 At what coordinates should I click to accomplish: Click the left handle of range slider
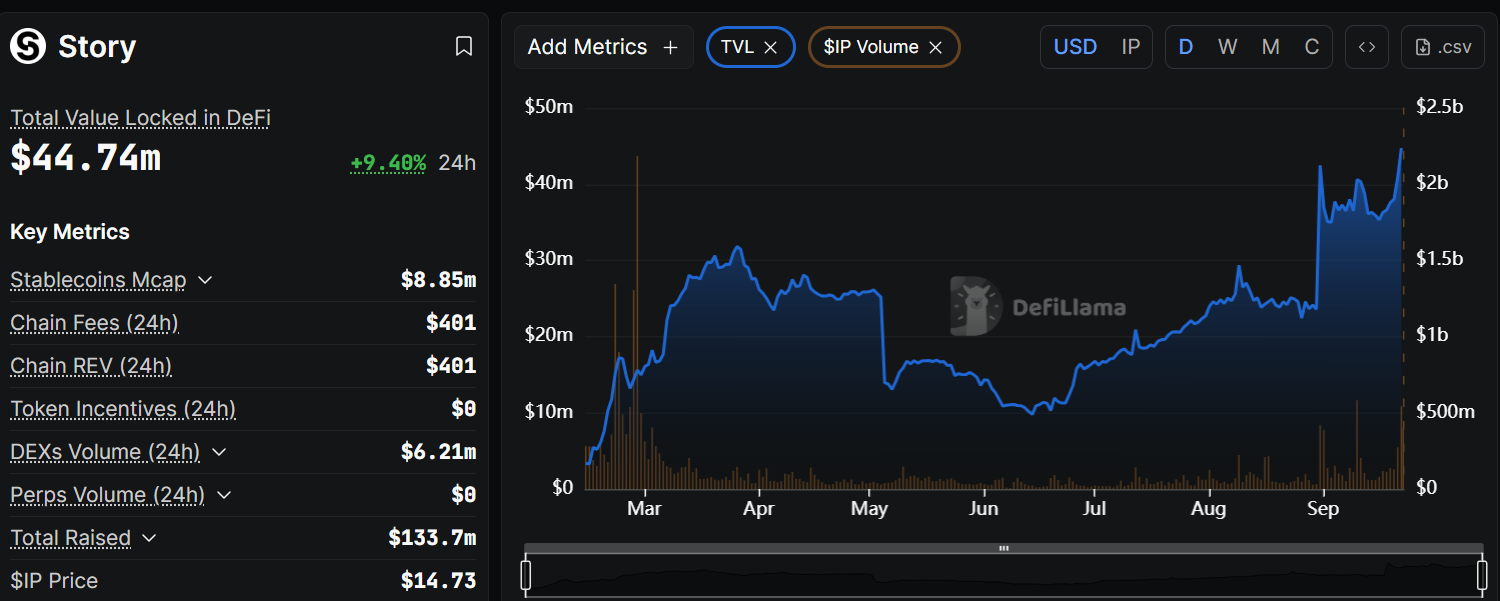526,575
